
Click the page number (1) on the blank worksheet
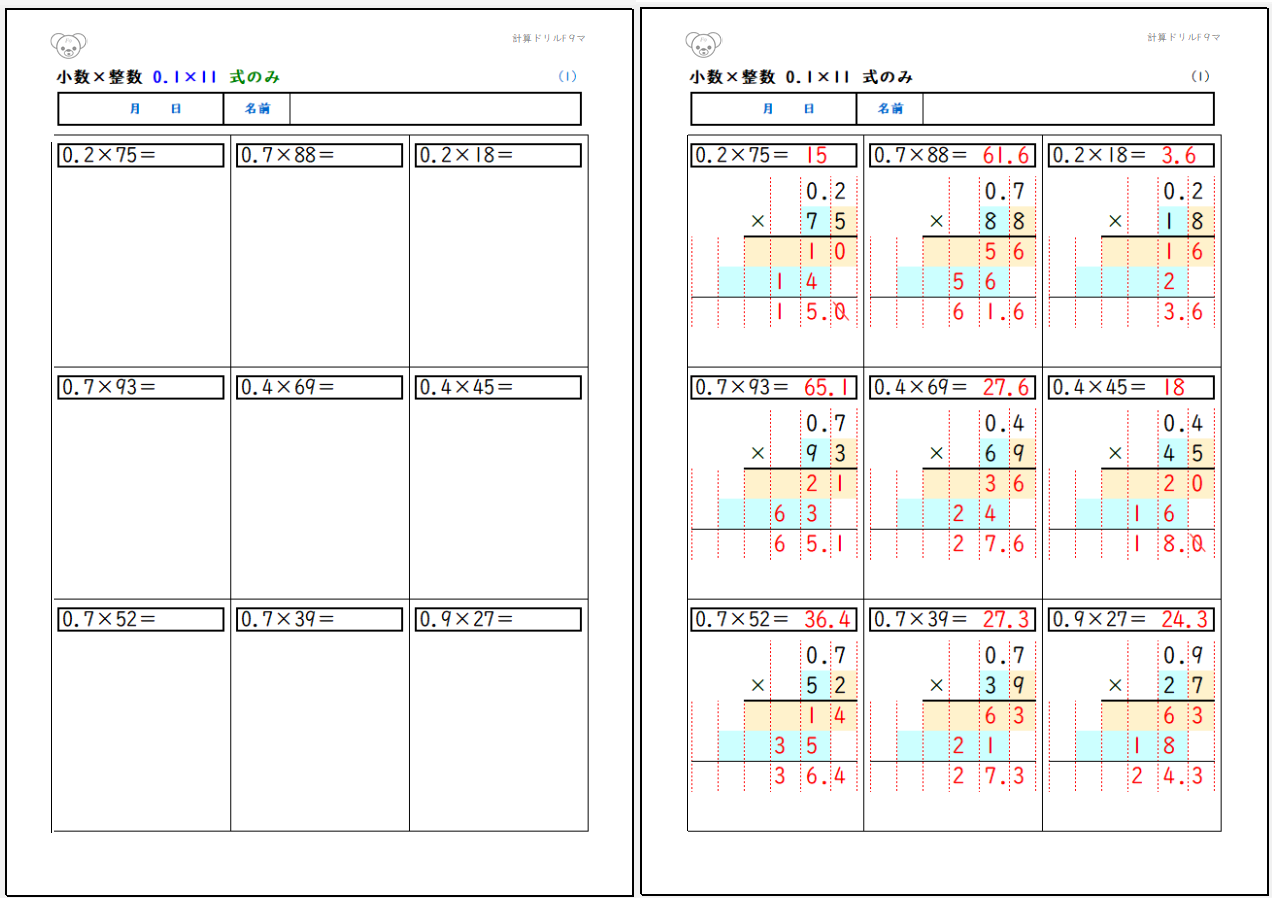(x=567, y=77)
